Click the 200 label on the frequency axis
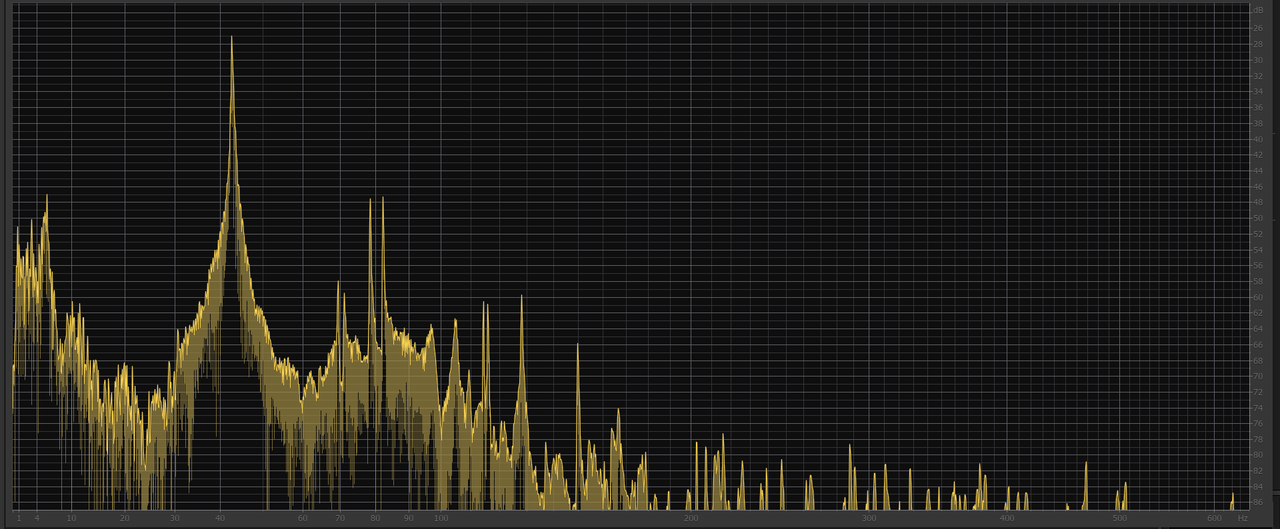 (691, 518)
